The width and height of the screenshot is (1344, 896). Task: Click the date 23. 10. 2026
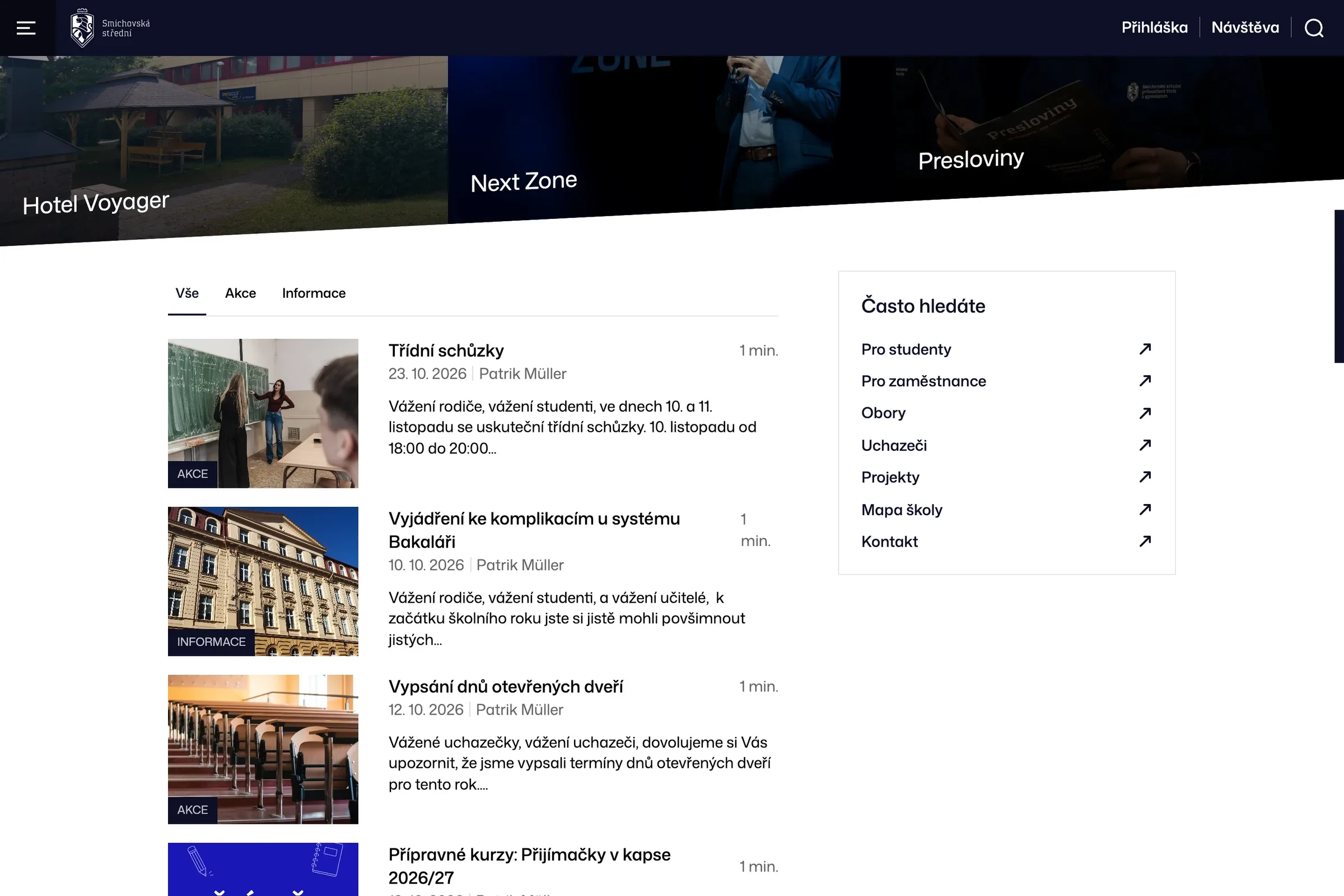(427, 374)
